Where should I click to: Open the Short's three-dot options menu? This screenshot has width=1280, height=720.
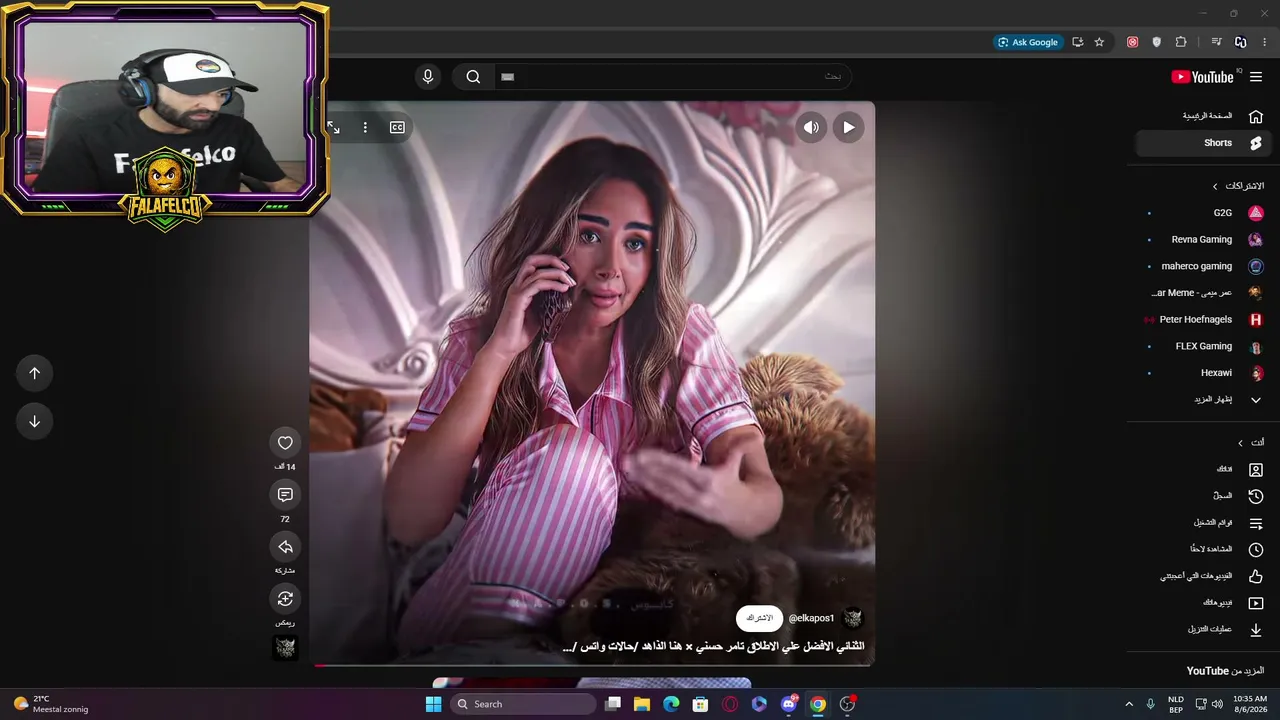(365, 127)
